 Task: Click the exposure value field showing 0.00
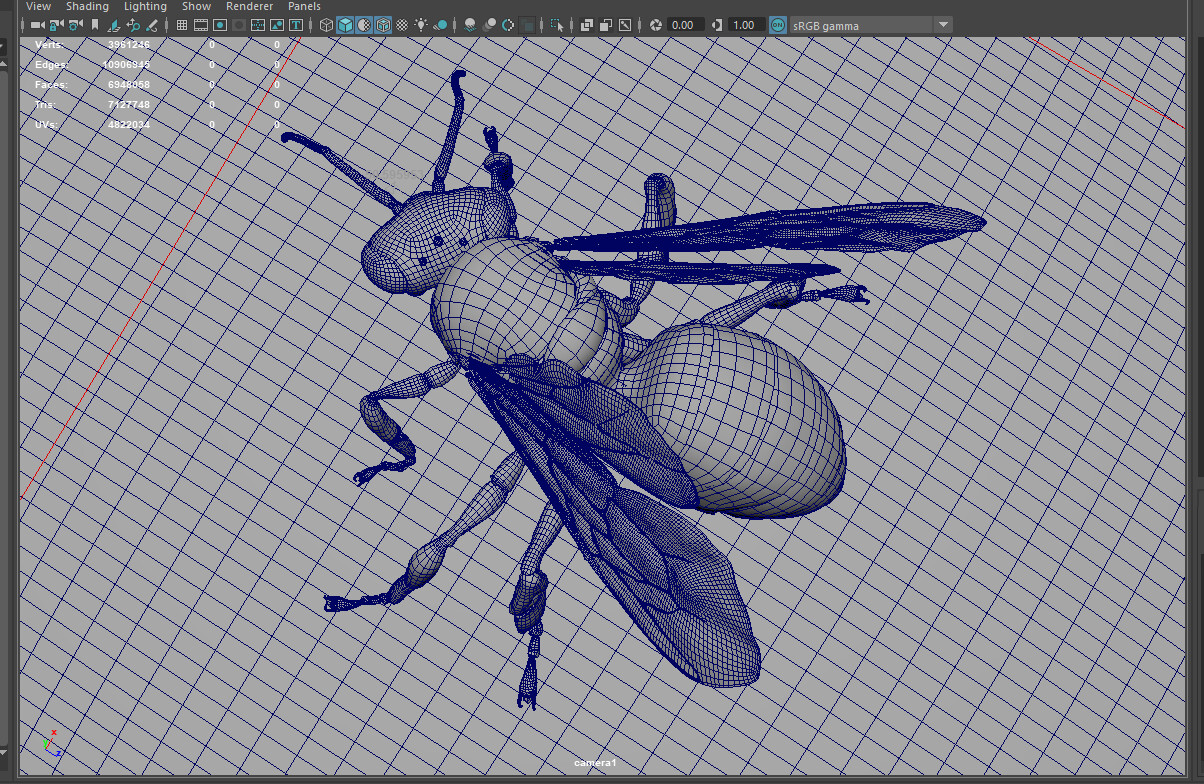coord(683,25)
